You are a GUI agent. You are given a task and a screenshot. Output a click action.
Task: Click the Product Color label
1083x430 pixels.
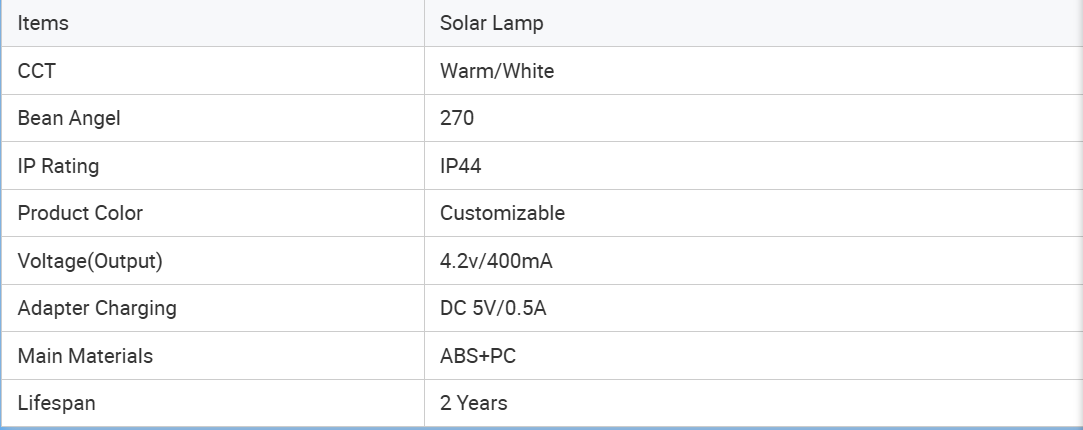click(80, 213)
